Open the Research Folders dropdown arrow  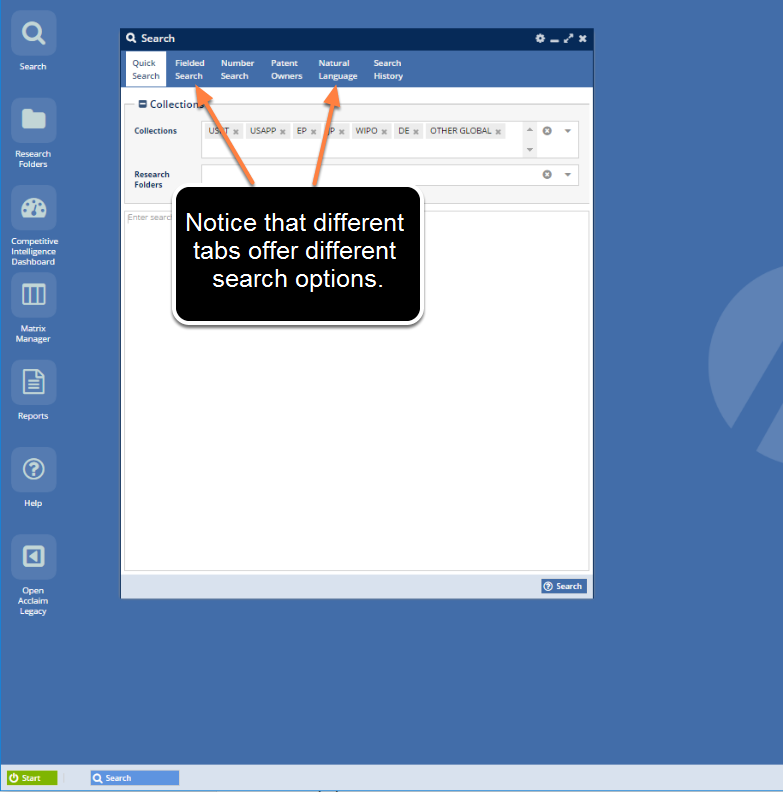[568, 174]
